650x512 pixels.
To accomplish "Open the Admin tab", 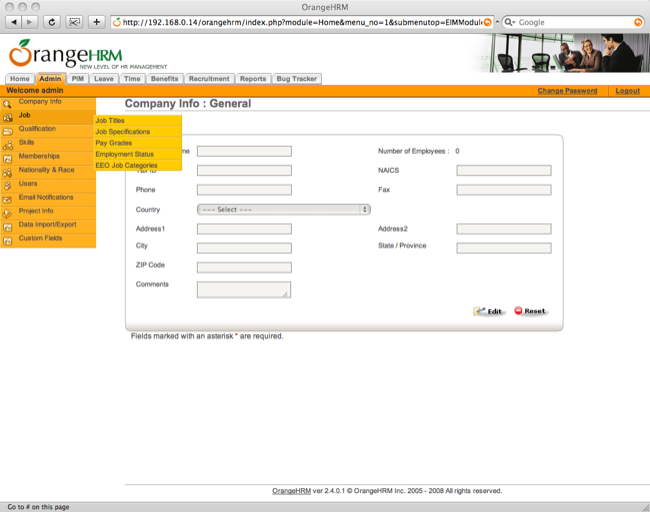I will click(50, 79).
